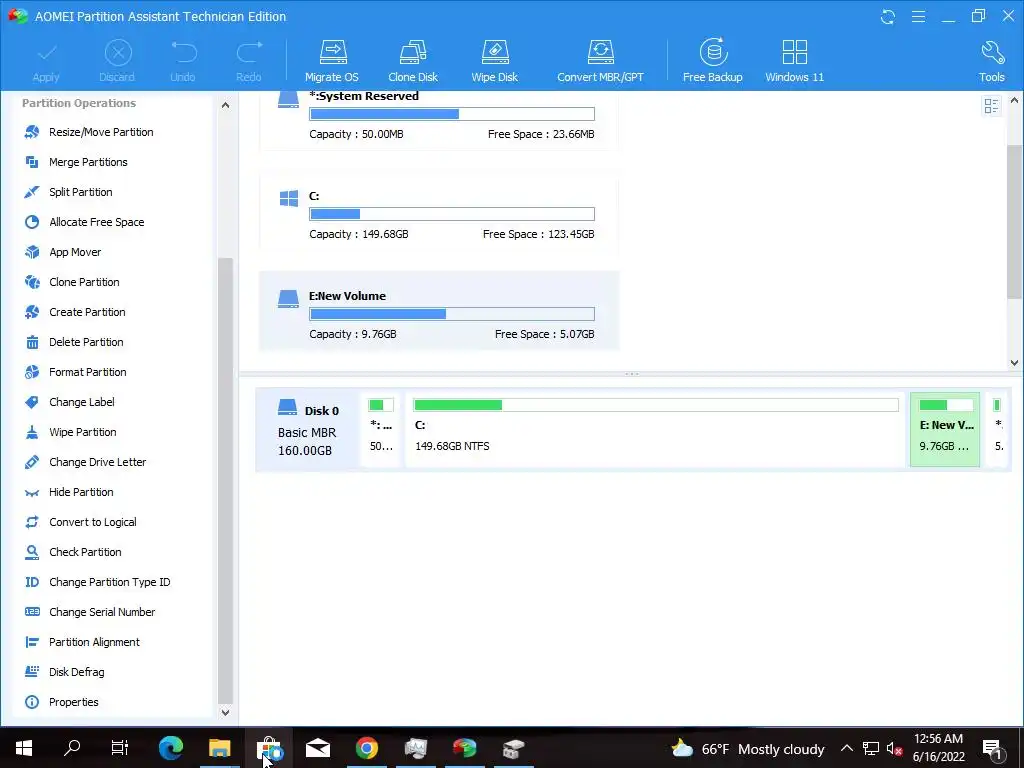1024x768 pixels.
Task: Select the C: partition card
Action: [439, 212]
